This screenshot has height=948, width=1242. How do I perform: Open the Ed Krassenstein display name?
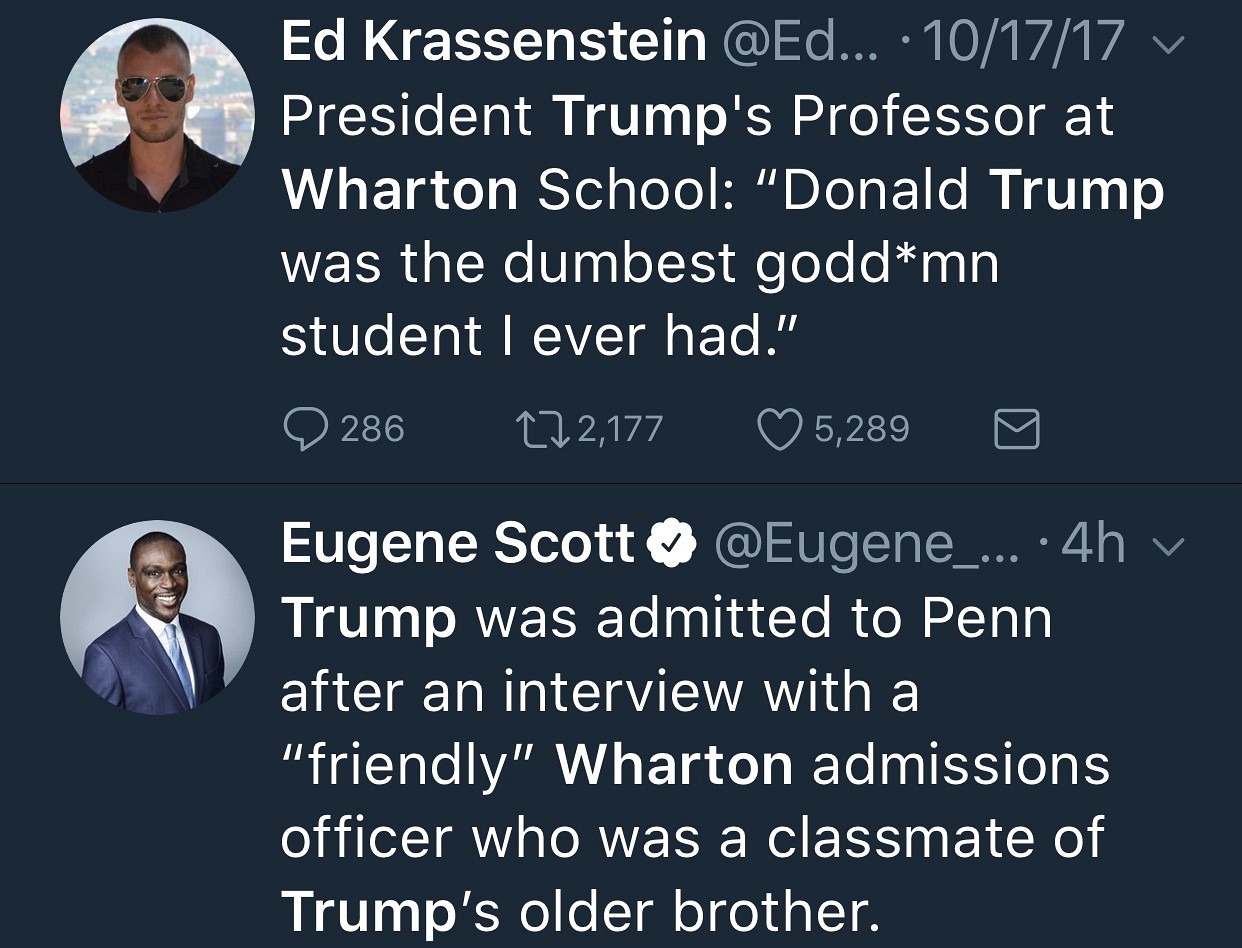pos(494,42)
